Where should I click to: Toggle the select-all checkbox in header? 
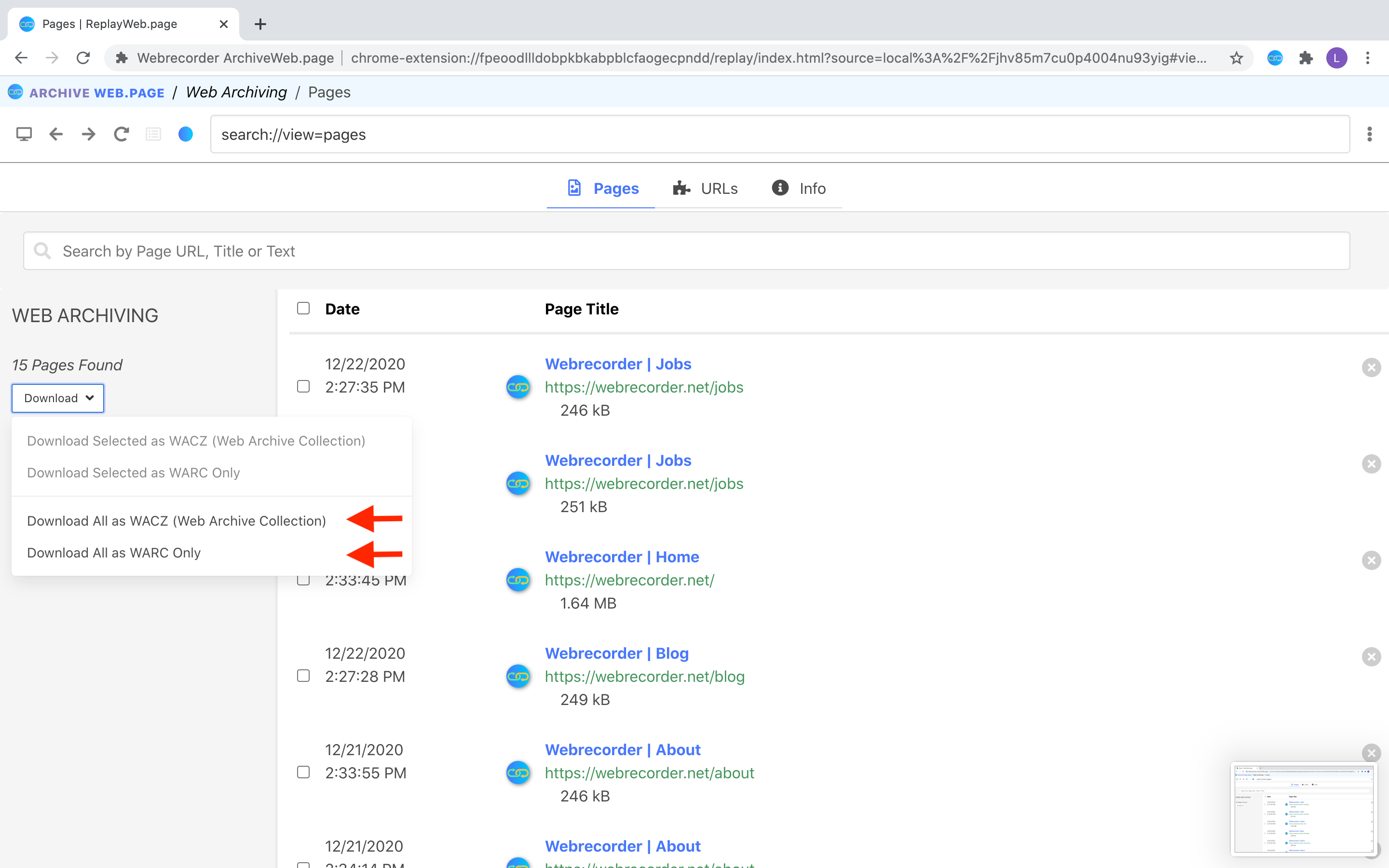(x=303, y=308)
